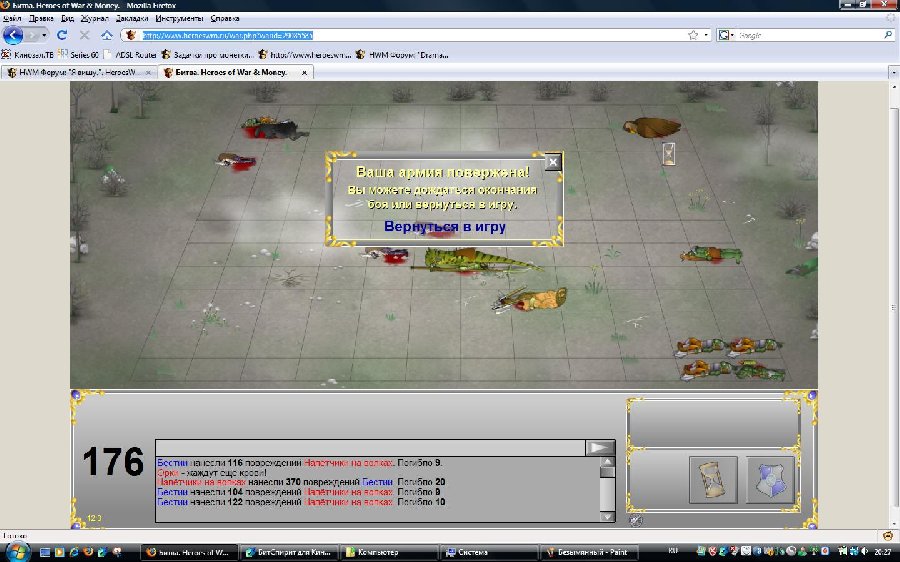This screenshot has width=900, height=562.
Task: Click the chat input field above battle log
Action: coord(370,448)
